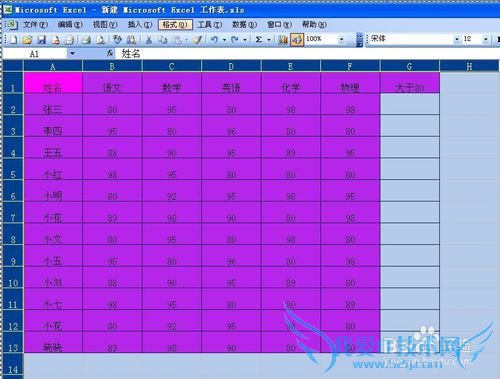500x379 pixels.
Task: Click the Undo arrow icon
Action: pyautogui.click(x=215, y=40)
